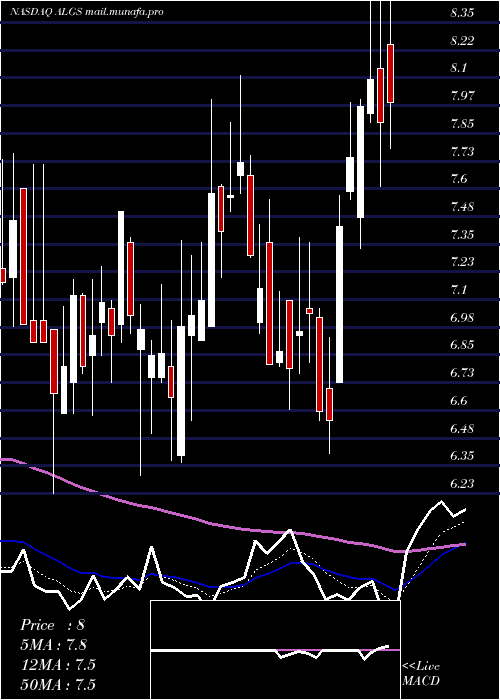Click the tall white candle rising from 6.73
Image resolution: width=500 pixels, height=700 pixels.
[x=340, y=304]
